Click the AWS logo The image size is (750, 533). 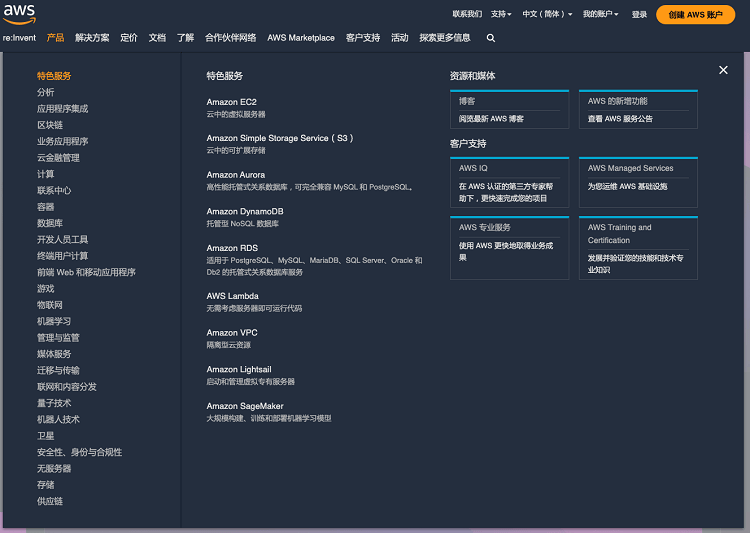[19, 14]
